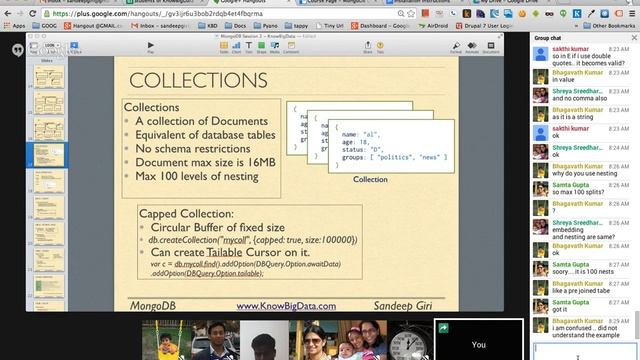Open the Keynote zoom percentage dropdown
Screen dimensions: 640x360
tap(51, 45)
